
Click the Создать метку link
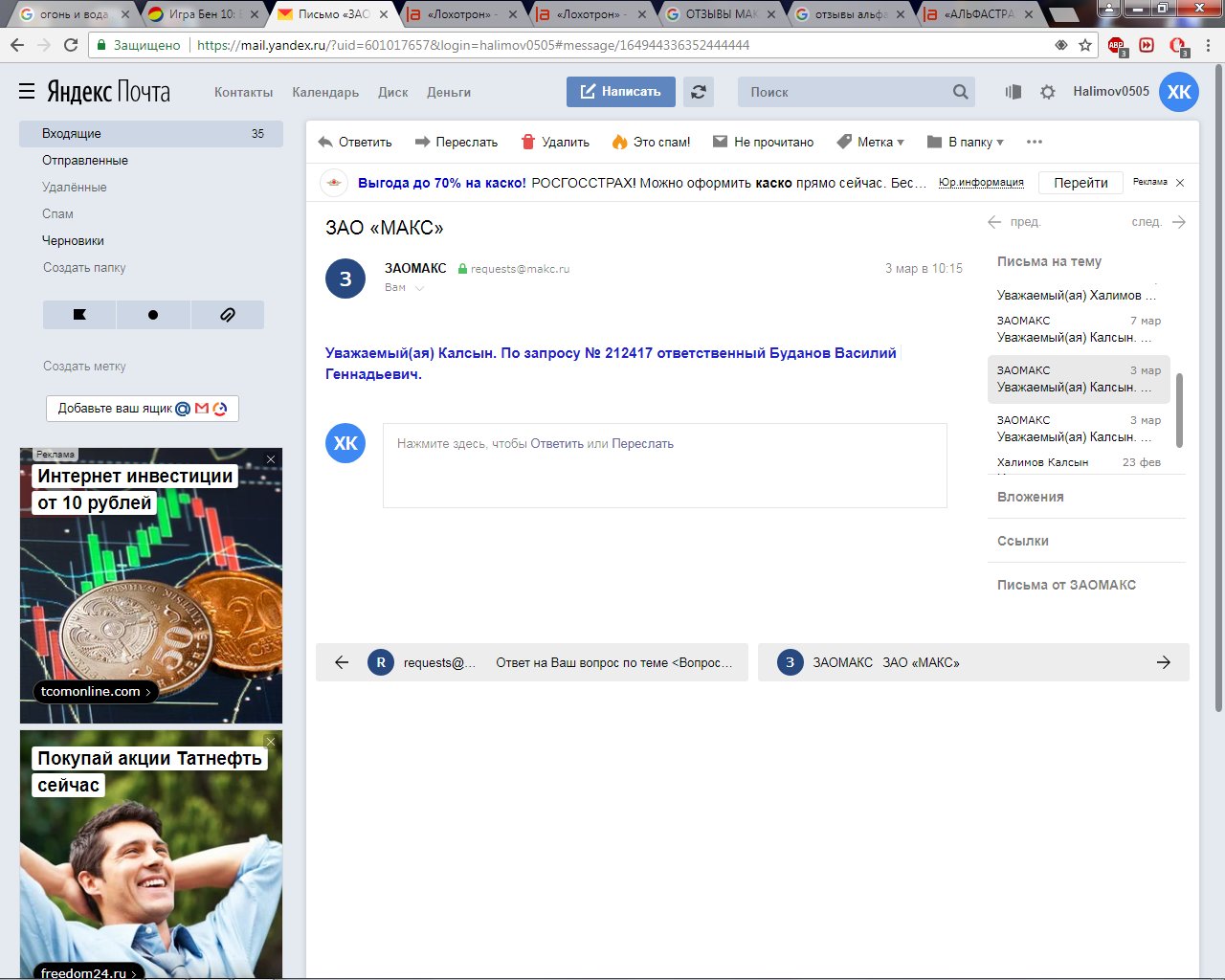coord(84,366)
